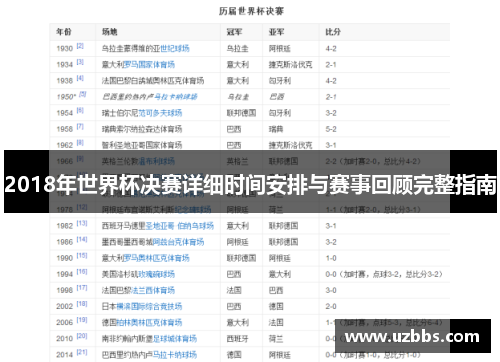Open reference [8] beside year 1962
500x362 pixels.
[80, 143]
